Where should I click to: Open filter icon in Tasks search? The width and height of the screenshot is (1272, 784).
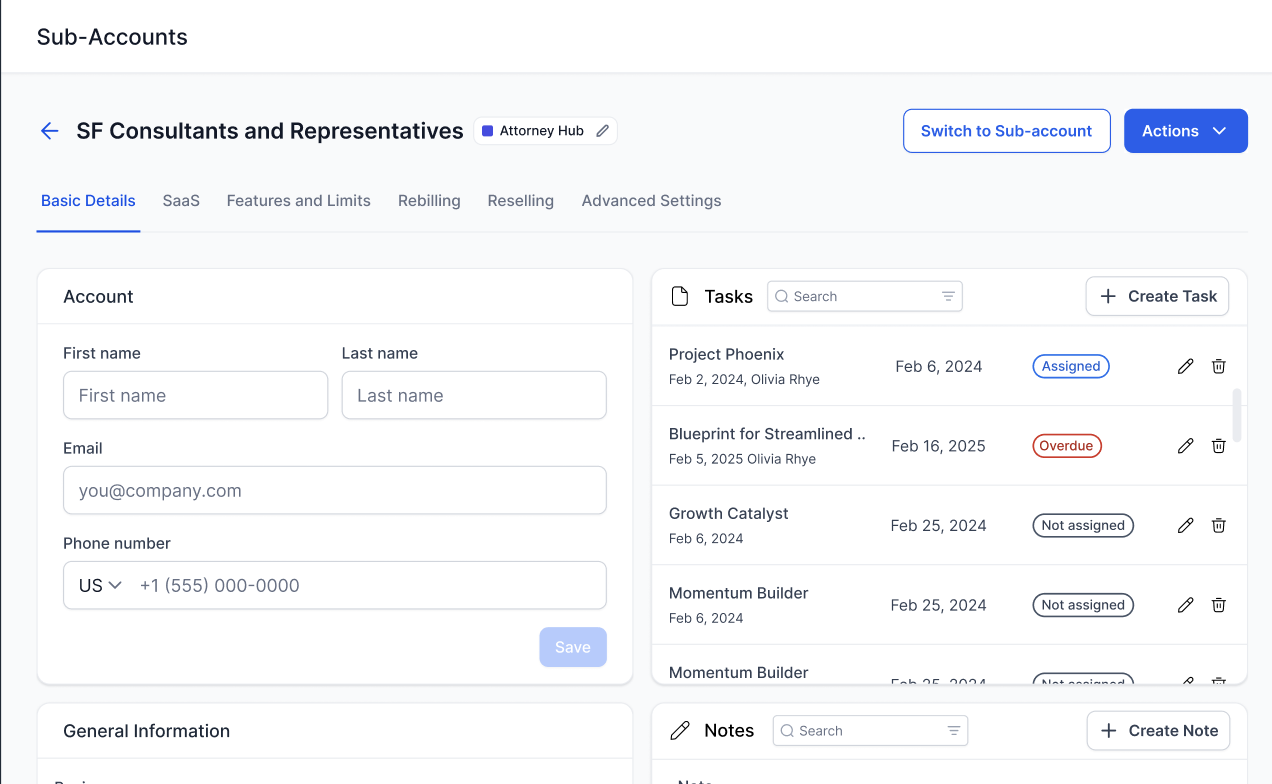(948, 297)
